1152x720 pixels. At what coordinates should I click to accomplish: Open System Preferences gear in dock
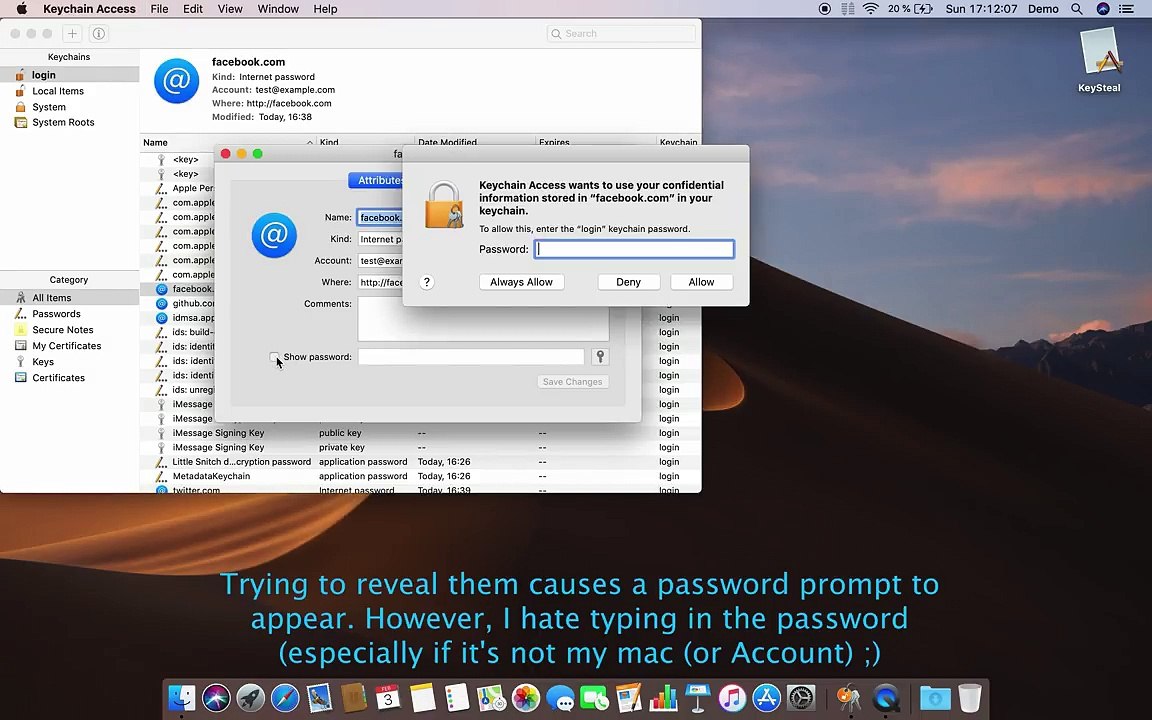(801, 698)
